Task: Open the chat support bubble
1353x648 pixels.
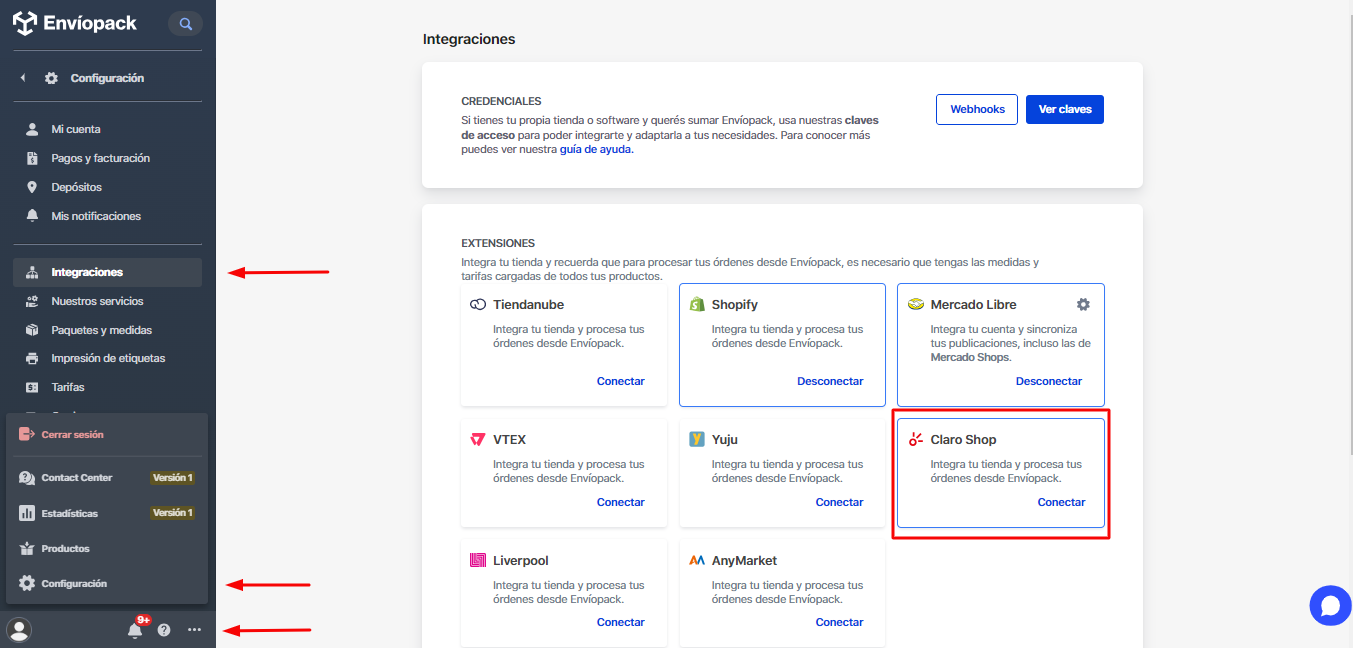Action: (1330, 606)
